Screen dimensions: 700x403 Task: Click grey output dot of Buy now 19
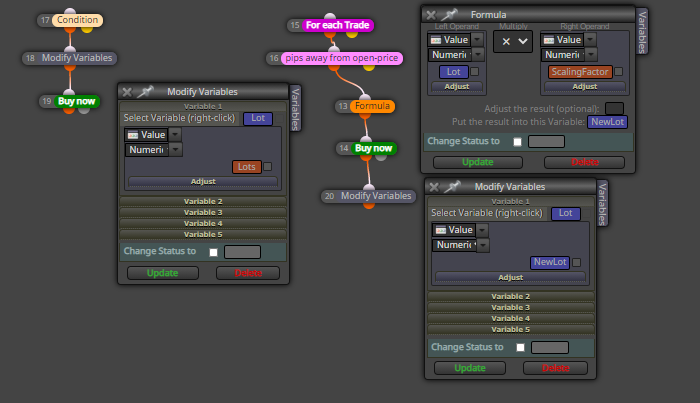coord(84,110)
